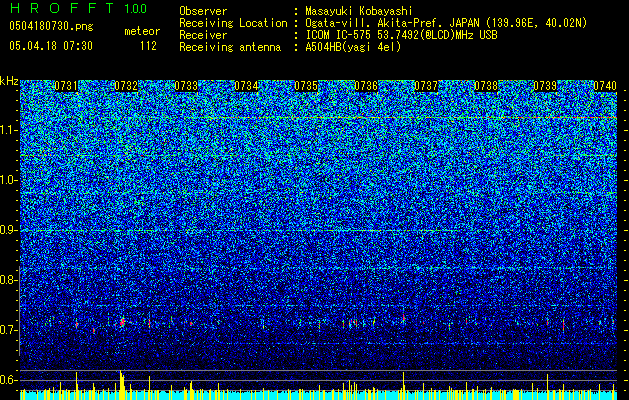Click the 0740 time marker

(605, 86)
